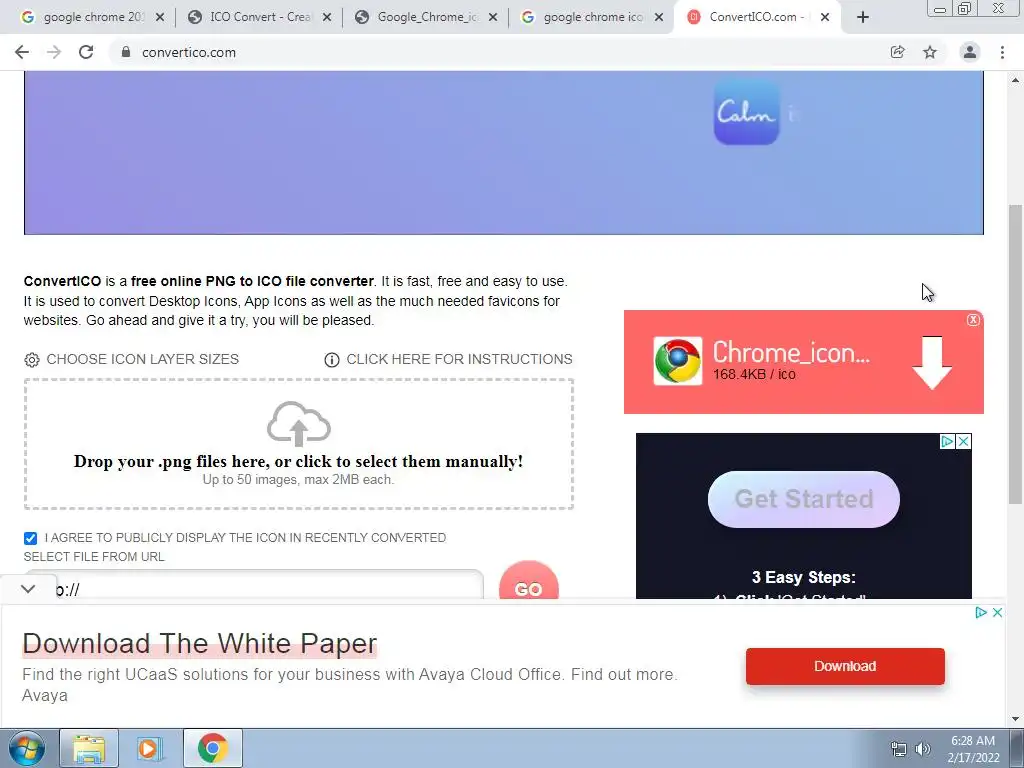Close the ConvertICO.com tab
1024x768 pixels.
825,18
